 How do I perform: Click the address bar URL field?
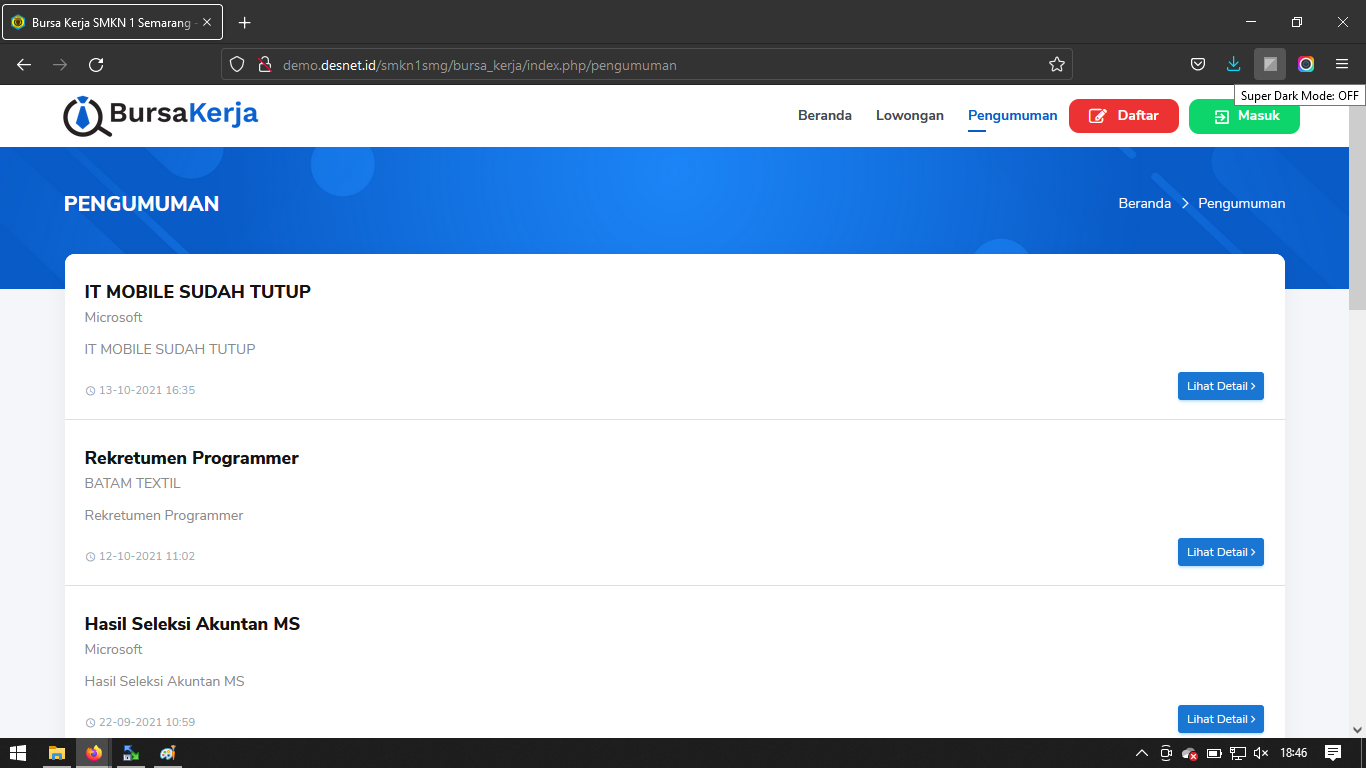coord(640,65)
